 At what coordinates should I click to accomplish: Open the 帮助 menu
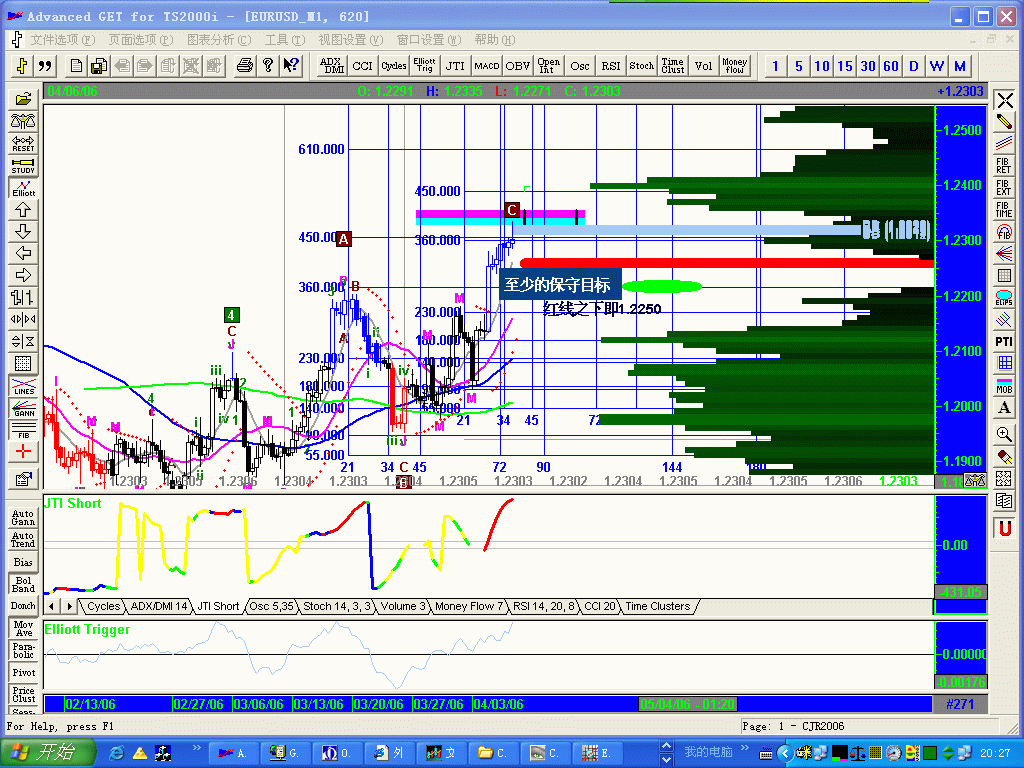[x=492, y=40]
